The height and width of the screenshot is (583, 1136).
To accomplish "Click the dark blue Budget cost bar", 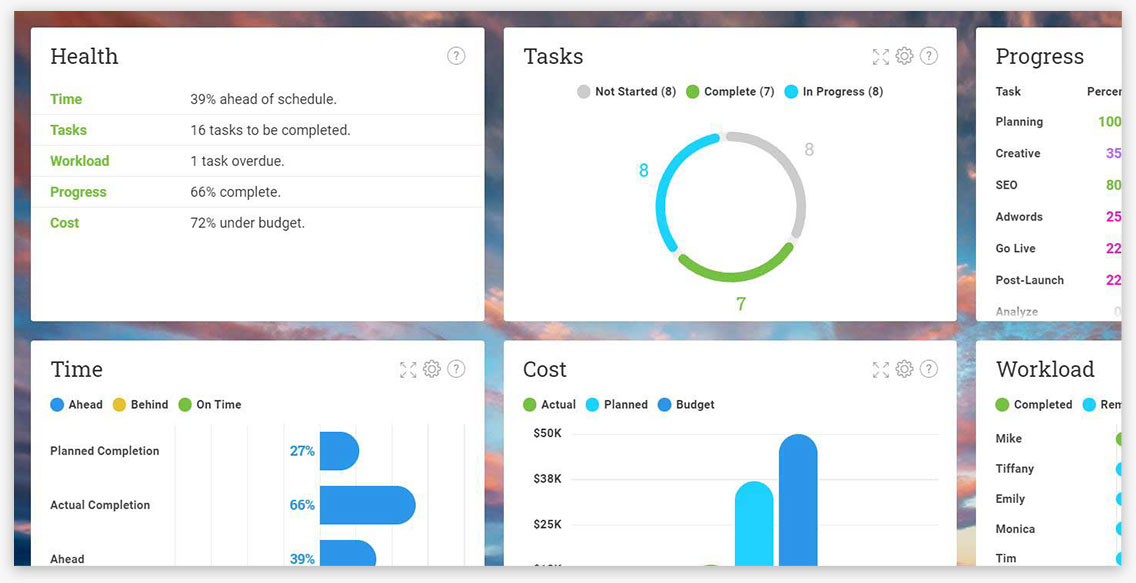I will (798, 500).
